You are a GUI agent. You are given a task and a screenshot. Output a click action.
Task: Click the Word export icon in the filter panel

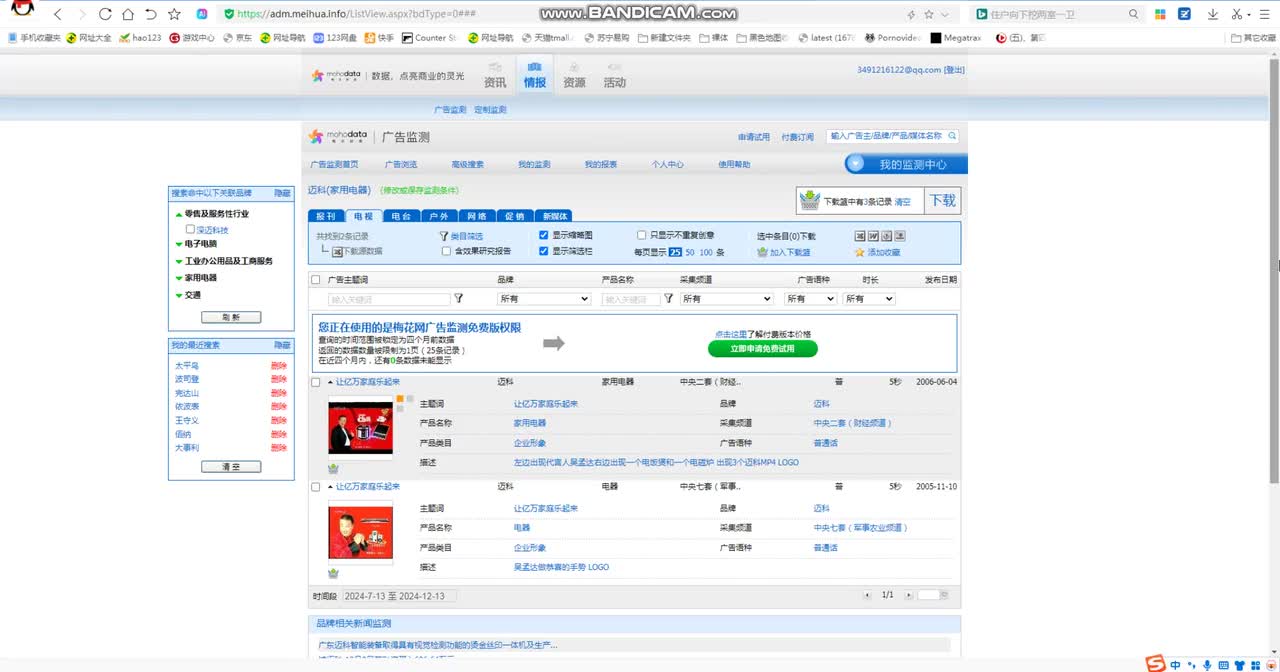coord(873,236)
